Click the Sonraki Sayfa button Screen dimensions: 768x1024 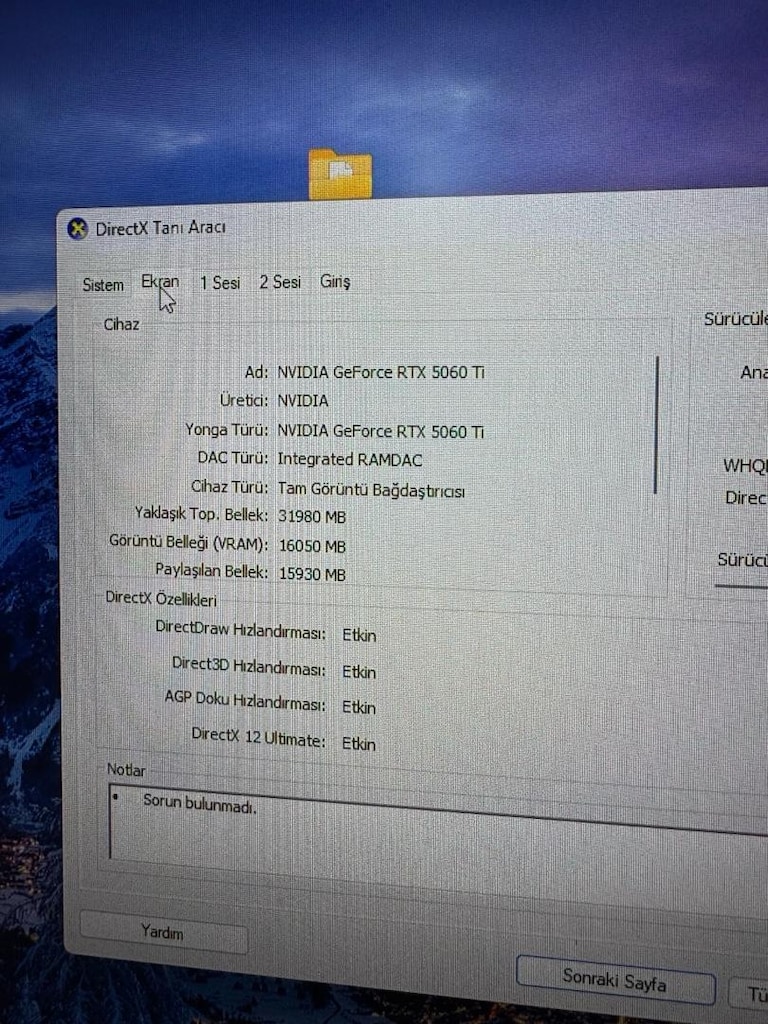coord(615,980)
